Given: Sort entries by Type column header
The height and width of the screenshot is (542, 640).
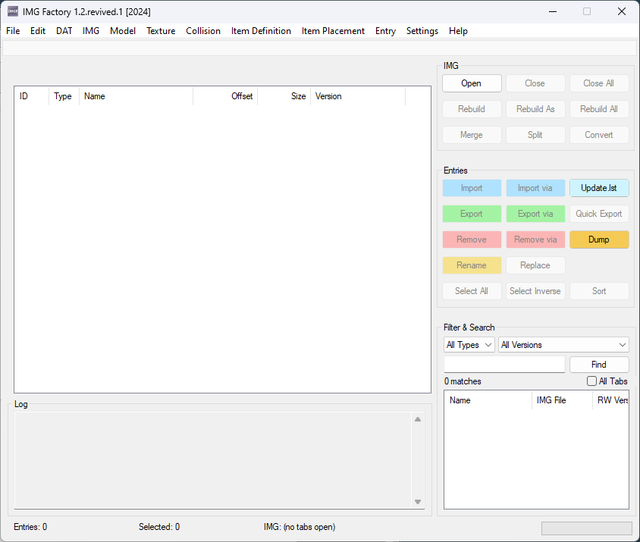Looking at the screenshot, I should tap(64, 96).
